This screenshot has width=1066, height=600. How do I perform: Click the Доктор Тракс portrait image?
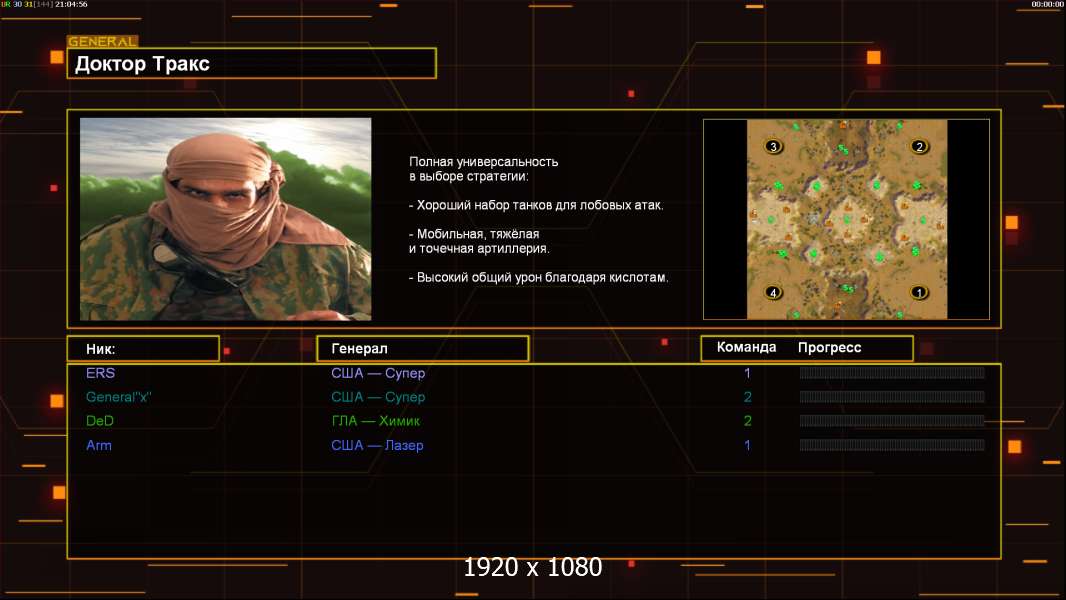coord(225,219)
